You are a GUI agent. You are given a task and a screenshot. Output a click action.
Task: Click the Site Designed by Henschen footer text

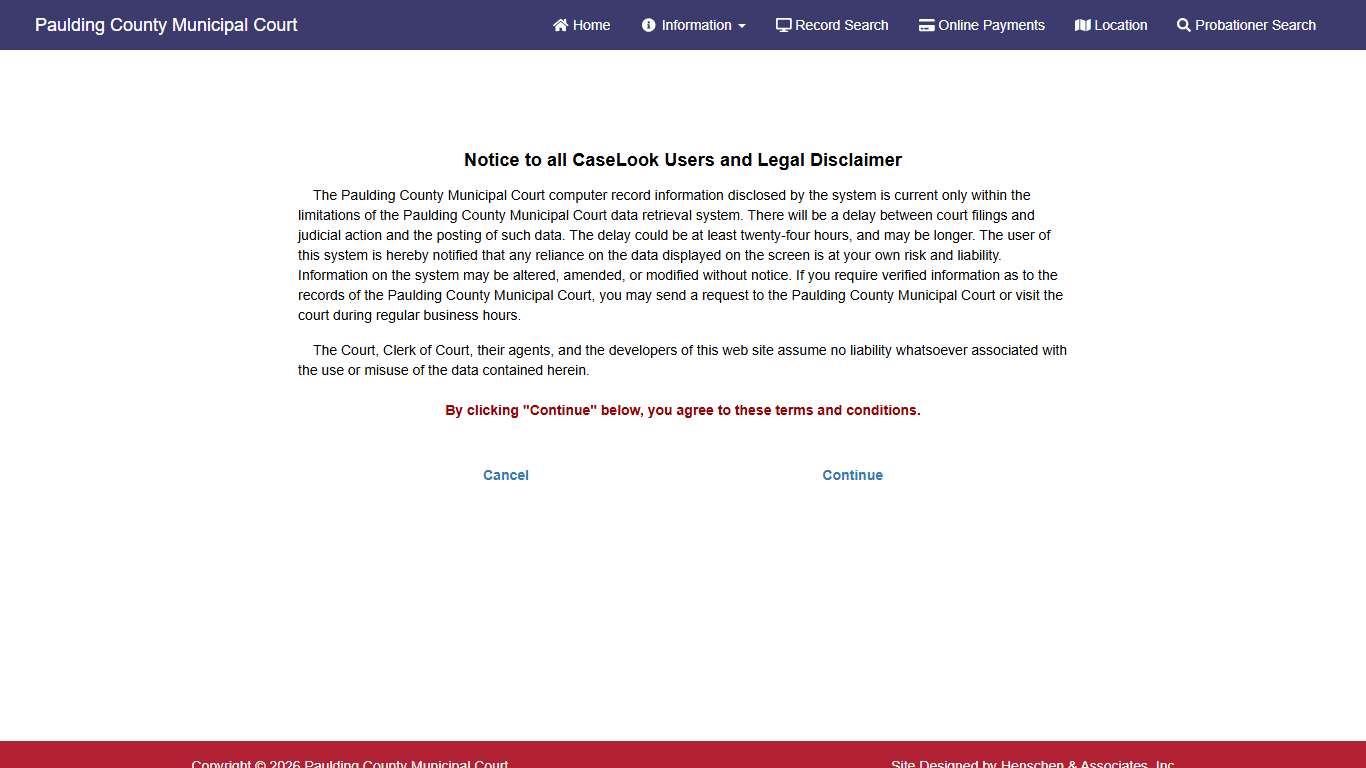click(x=1032, y=763)
